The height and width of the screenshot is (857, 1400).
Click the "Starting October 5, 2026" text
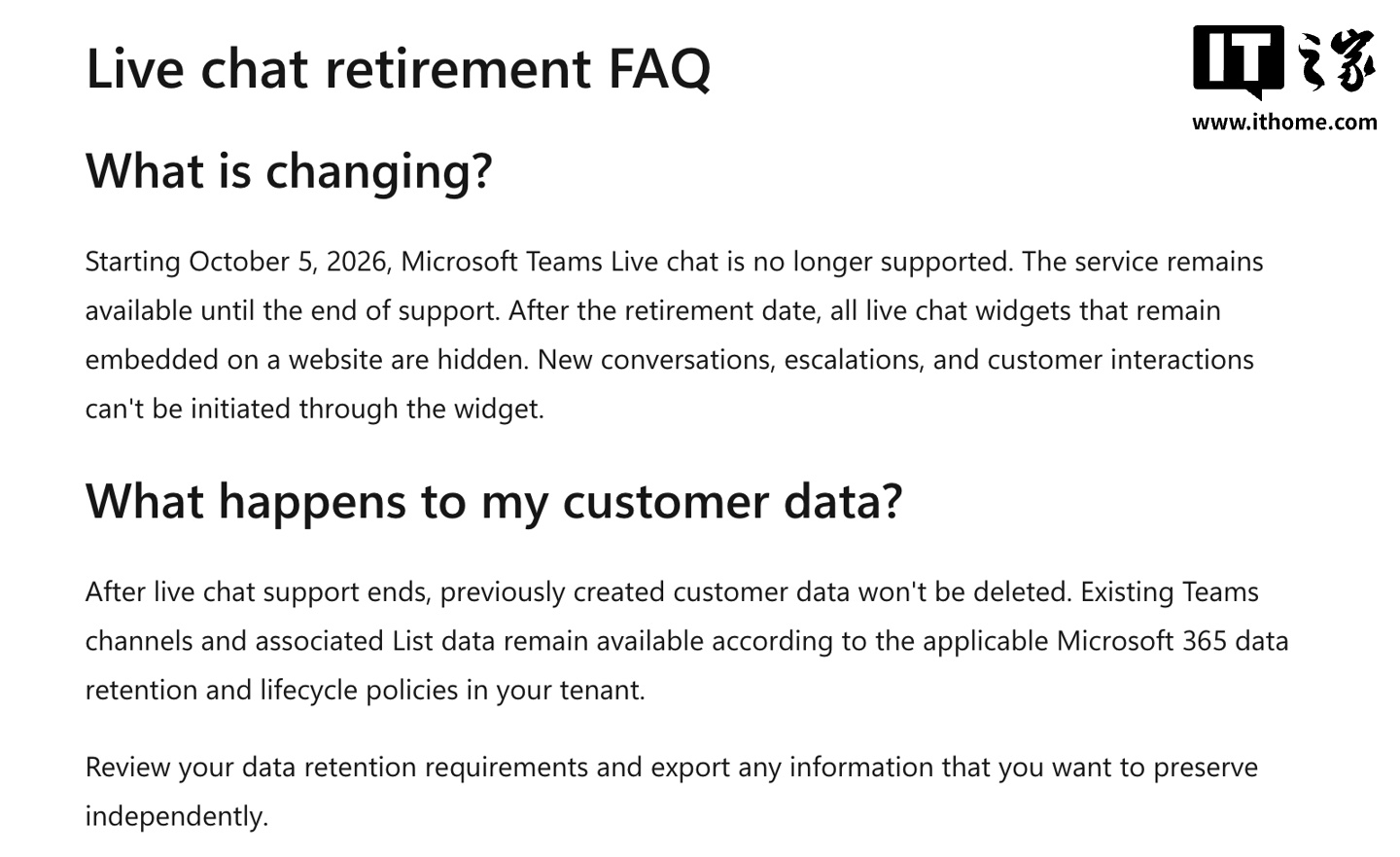(238, 262)
